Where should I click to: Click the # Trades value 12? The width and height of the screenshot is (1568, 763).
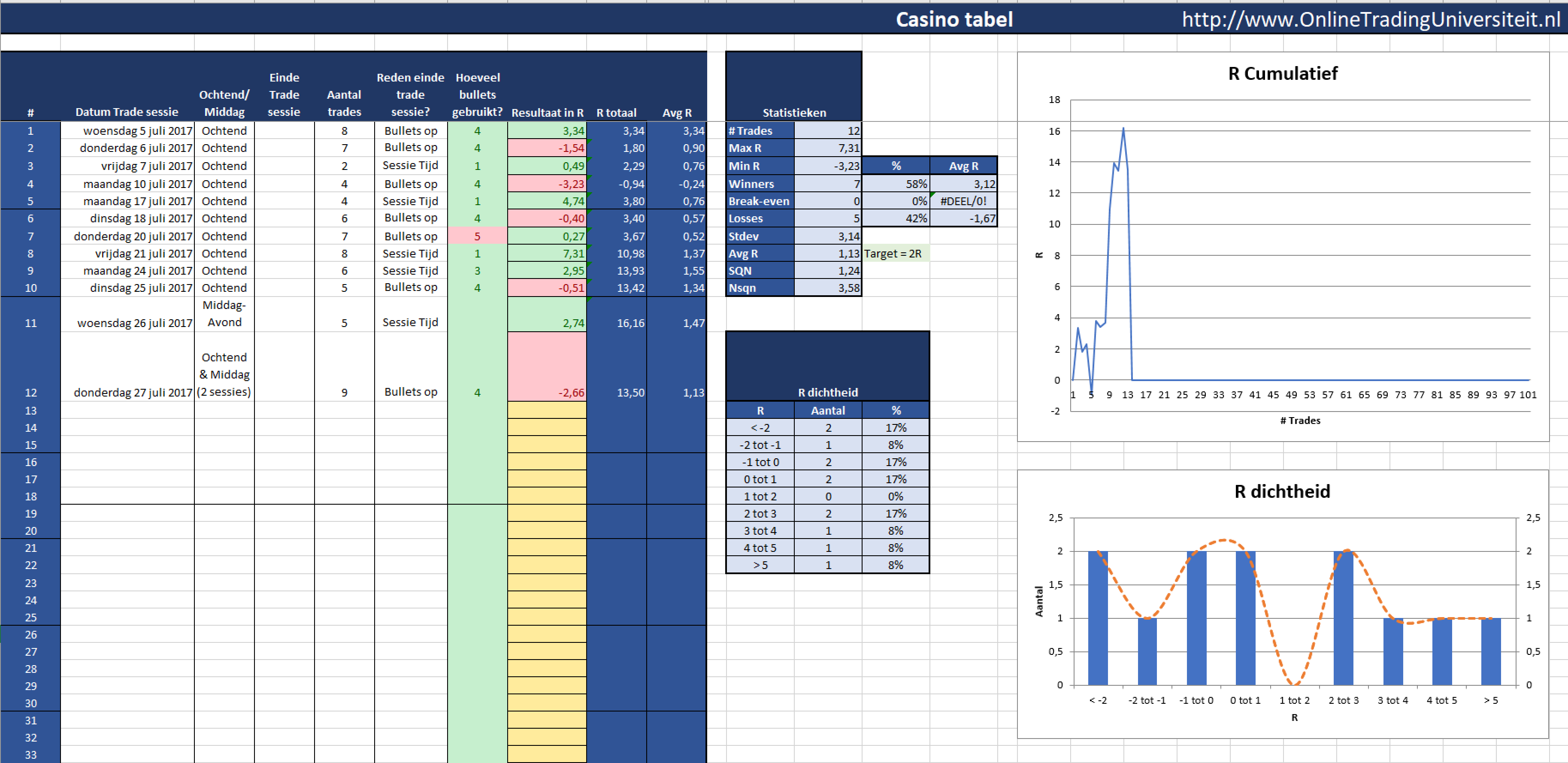828,130
